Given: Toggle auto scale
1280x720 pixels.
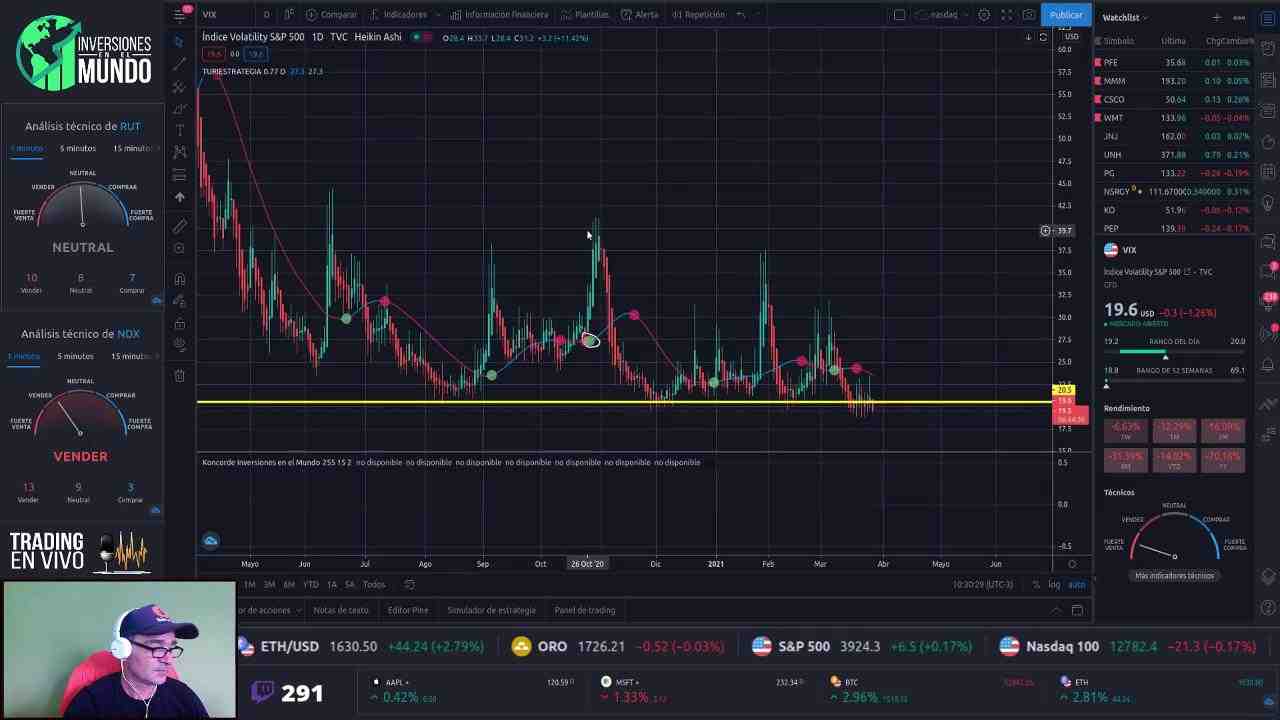Looking at the screenshot, I should pos(1076,584).
